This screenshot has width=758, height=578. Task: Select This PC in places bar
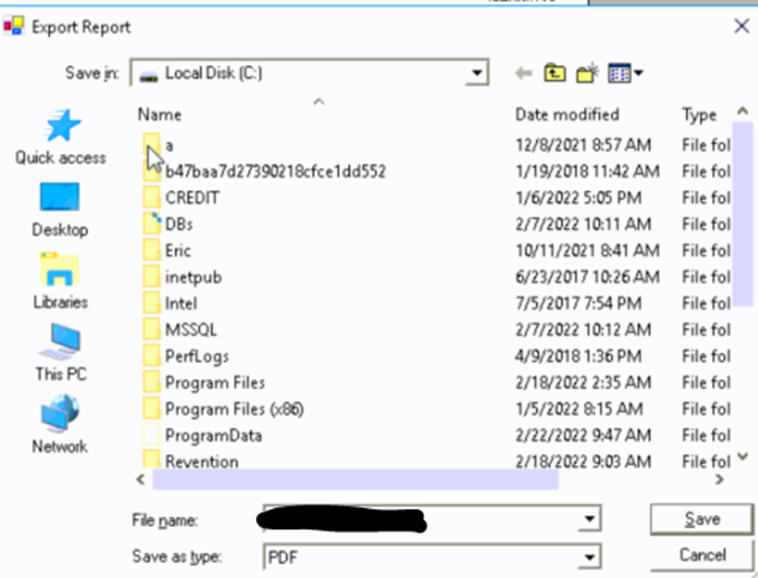(x=60, y=353)
